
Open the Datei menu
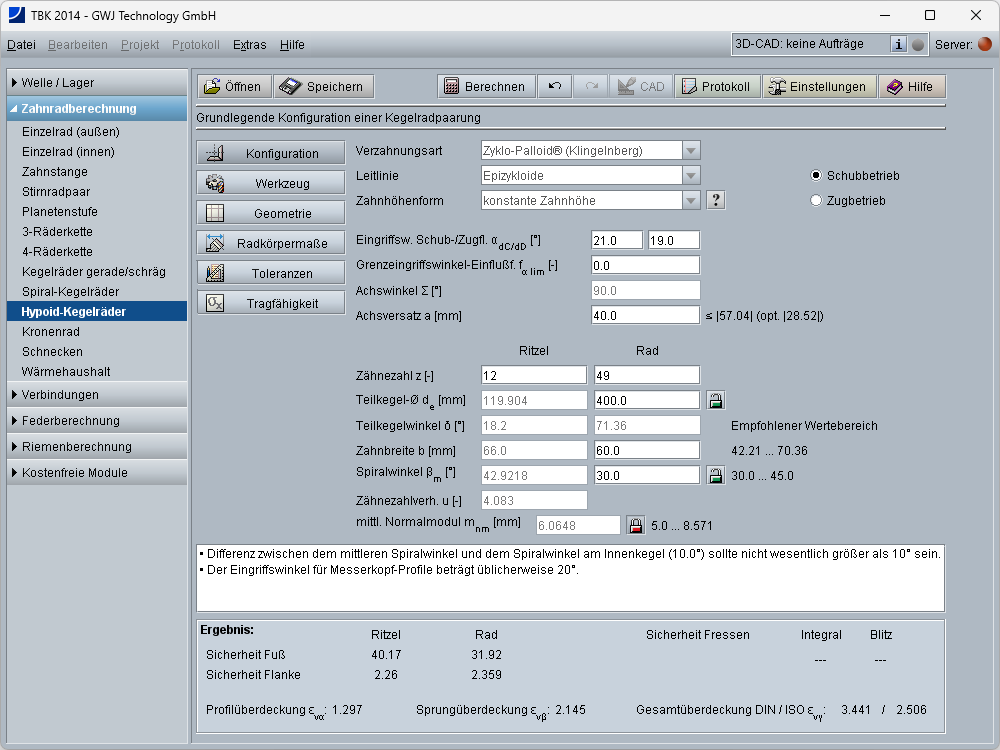pos(21,45)
